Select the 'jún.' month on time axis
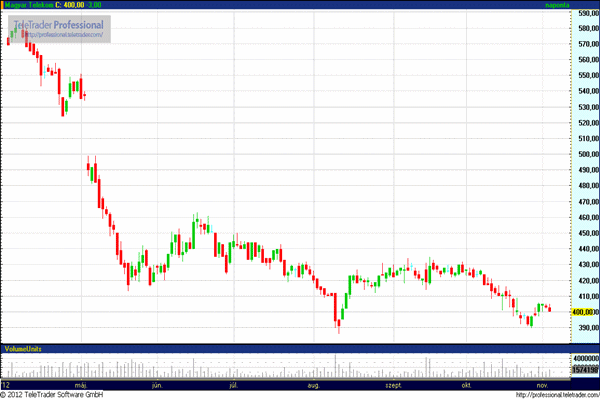The width and height of the screenshot is (600, 400). (156, 383)
